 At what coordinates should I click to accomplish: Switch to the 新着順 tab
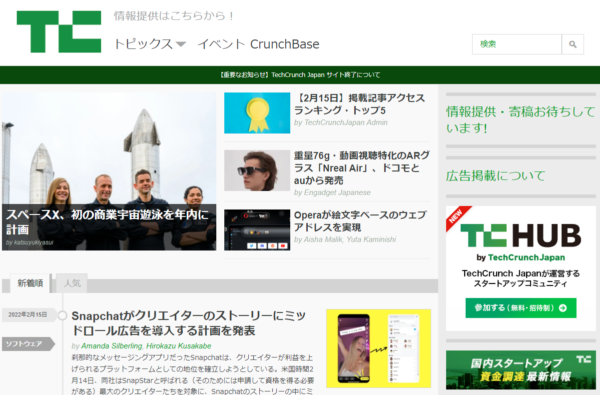30,283
